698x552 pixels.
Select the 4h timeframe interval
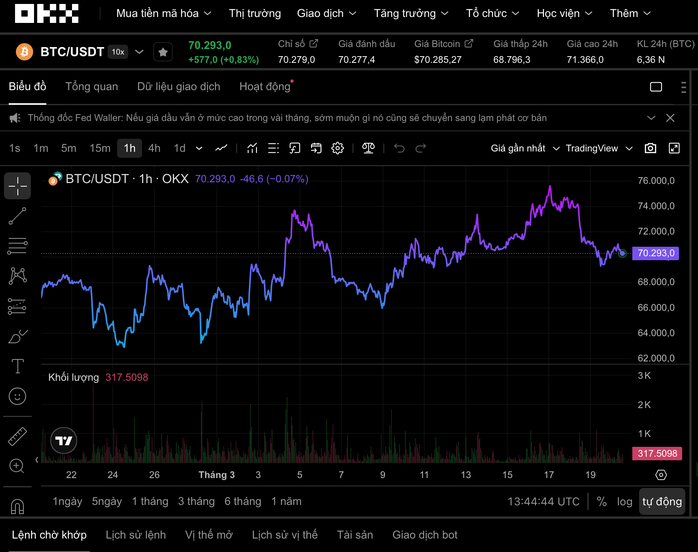(154, 148)
